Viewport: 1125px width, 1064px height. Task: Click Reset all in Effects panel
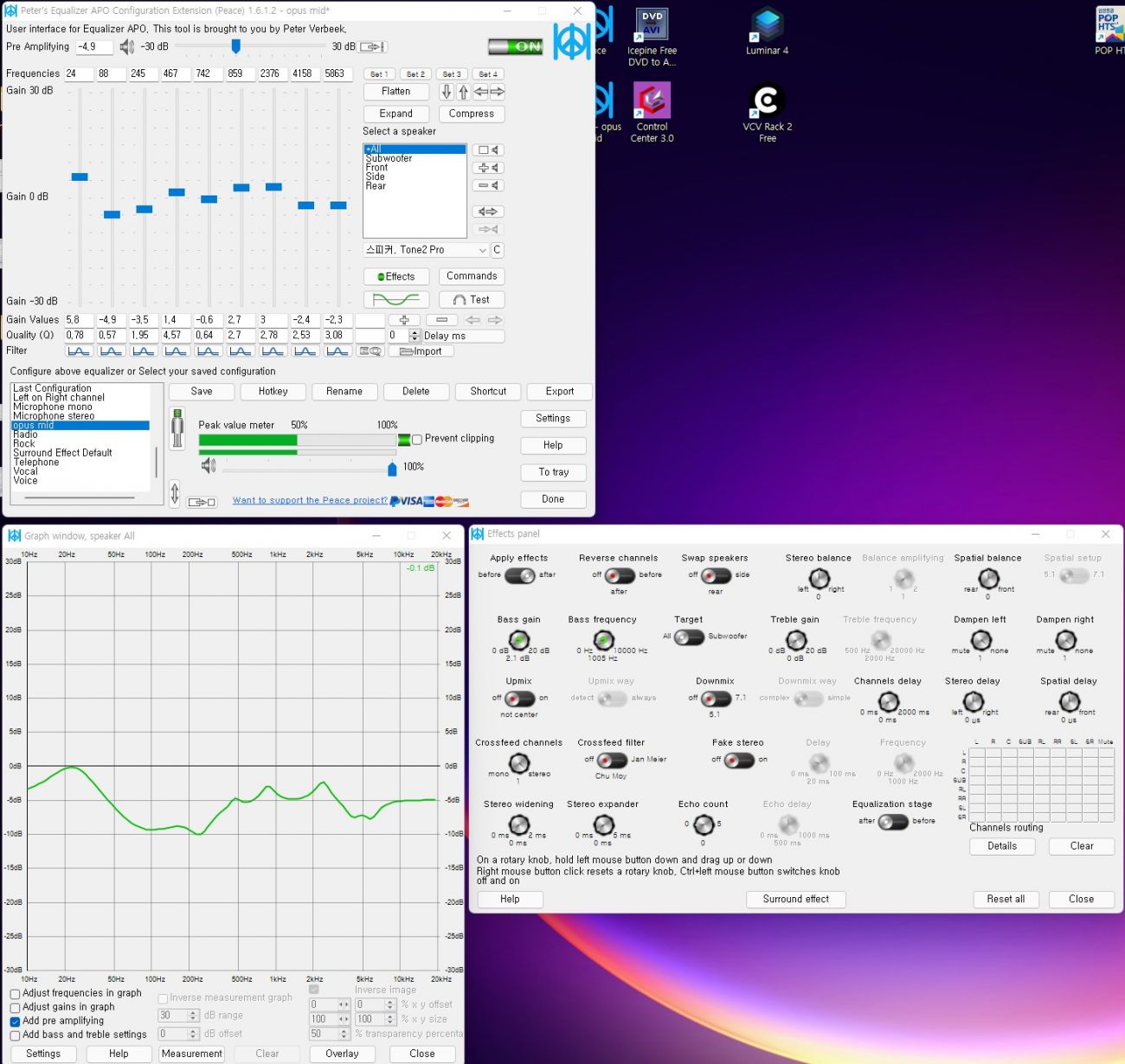point(1006,900)
